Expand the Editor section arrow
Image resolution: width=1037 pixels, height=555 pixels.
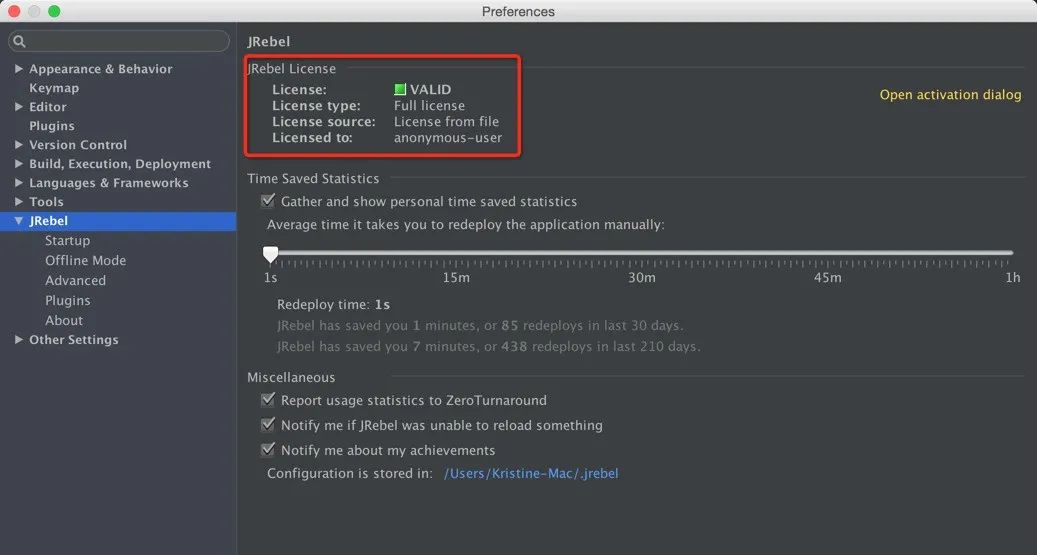19,107
